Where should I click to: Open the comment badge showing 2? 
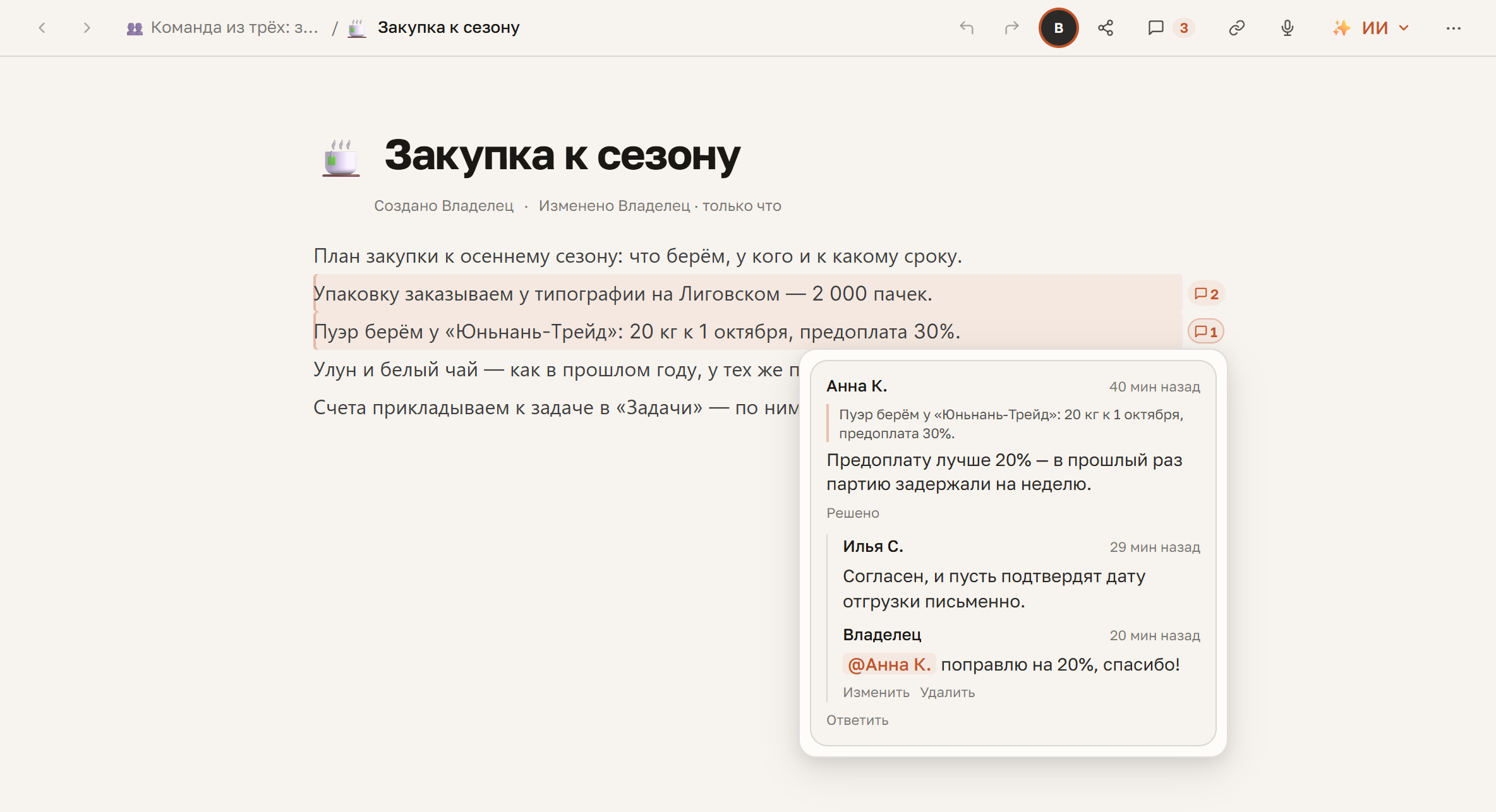1206,294
